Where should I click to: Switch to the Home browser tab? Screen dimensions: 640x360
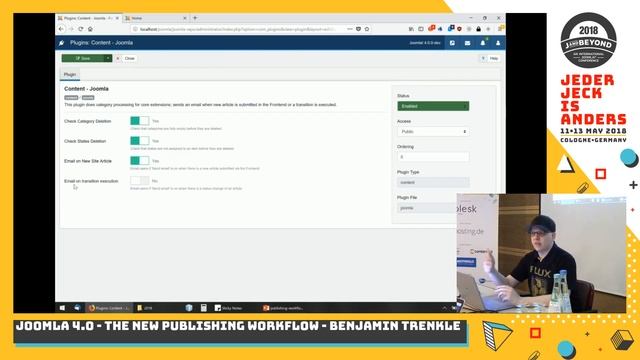(x=156, y=18)
